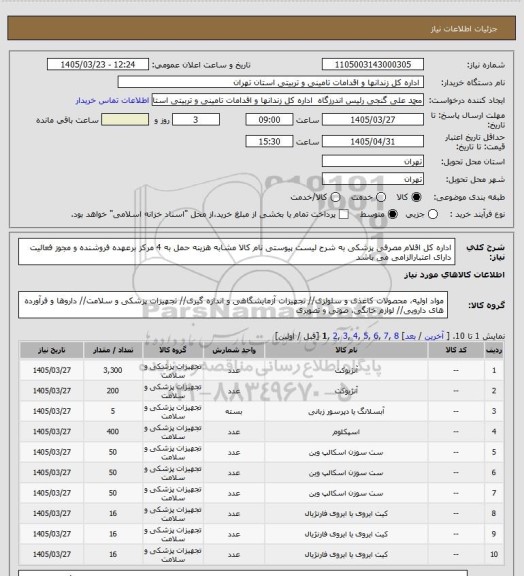Select the خدمت radio button
This screenshot has height=576, width=524.
(381, 197)
